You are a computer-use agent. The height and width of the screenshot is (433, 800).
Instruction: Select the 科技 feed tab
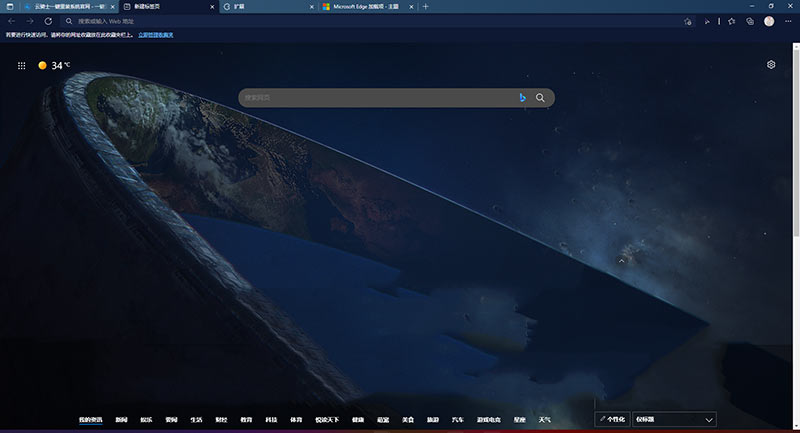point(271,420)
